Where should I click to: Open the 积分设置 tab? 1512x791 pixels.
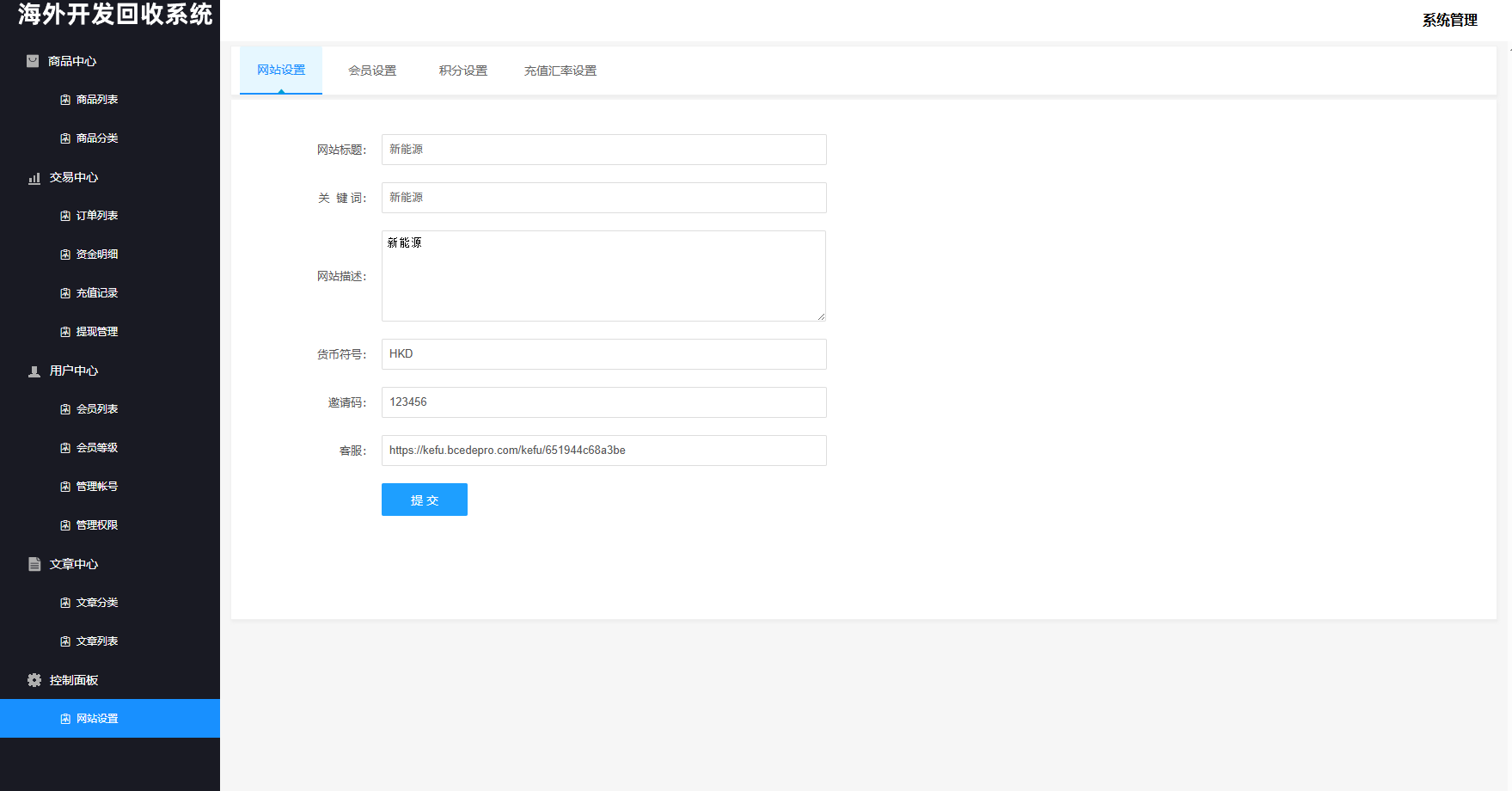463,71
